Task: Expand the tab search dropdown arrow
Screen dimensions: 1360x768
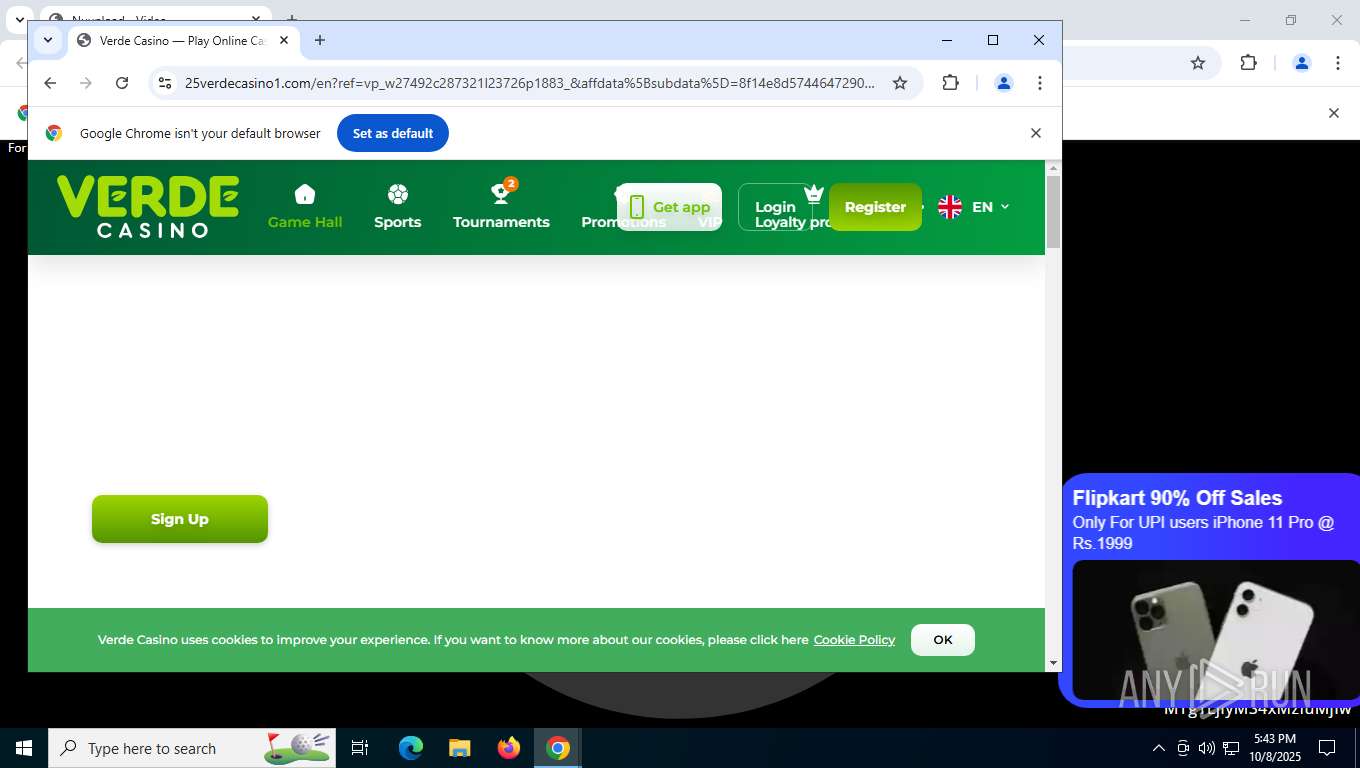Action: (x=47, y=41)
